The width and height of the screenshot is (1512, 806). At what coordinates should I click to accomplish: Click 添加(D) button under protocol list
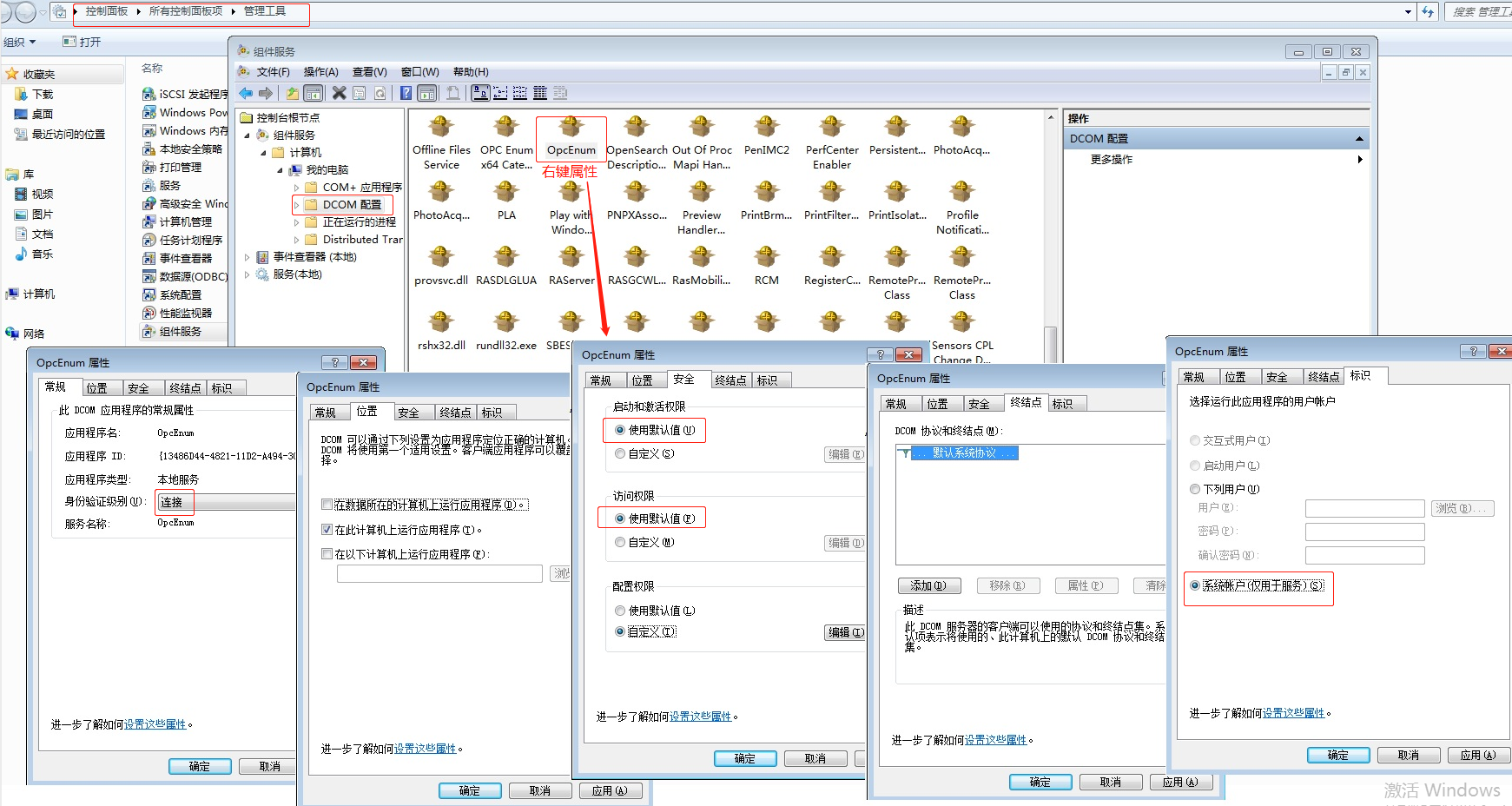pos(928,585)
